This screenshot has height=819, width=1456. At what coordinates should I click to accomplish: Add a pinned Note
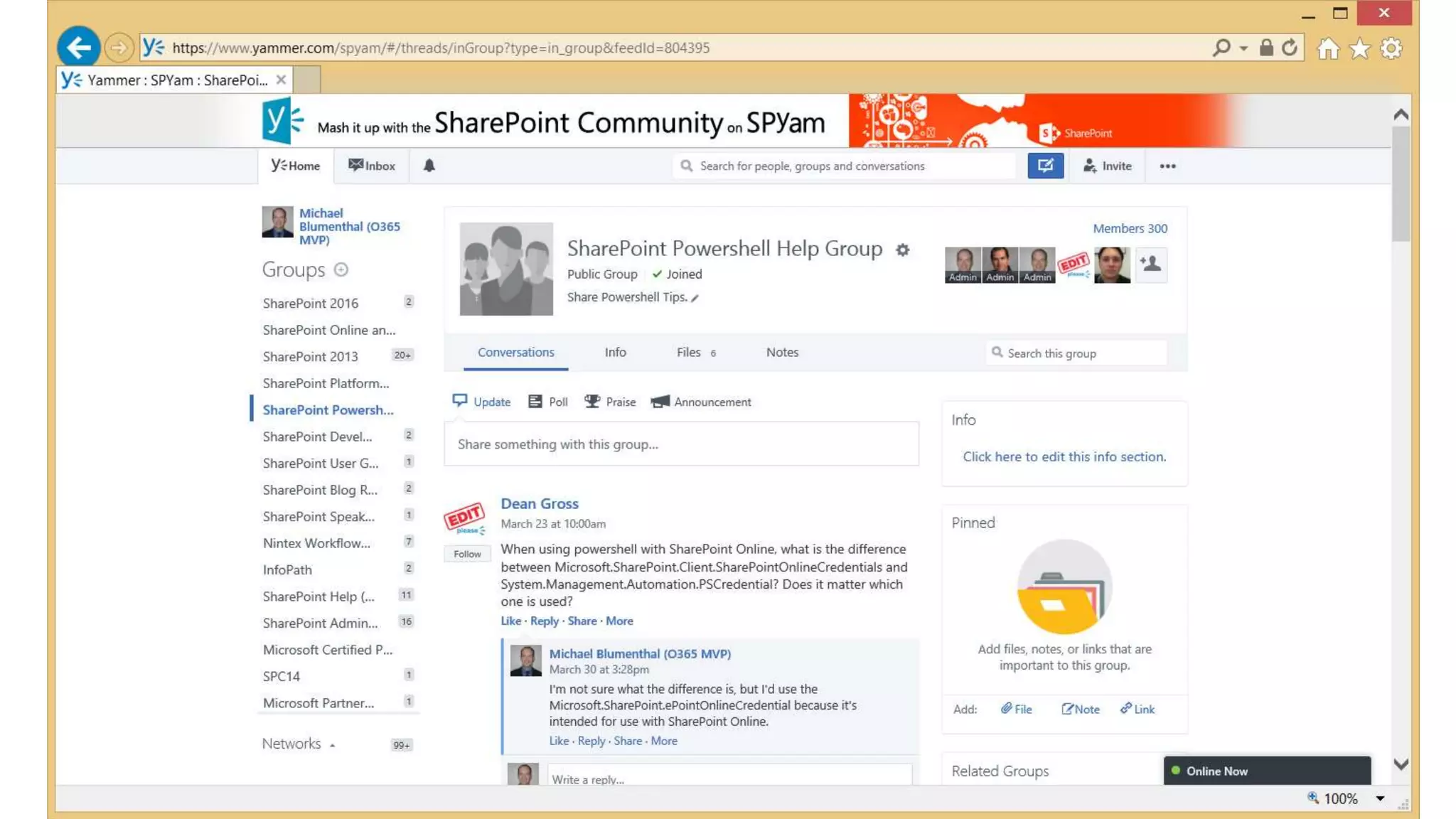(x=1080, y=709)
